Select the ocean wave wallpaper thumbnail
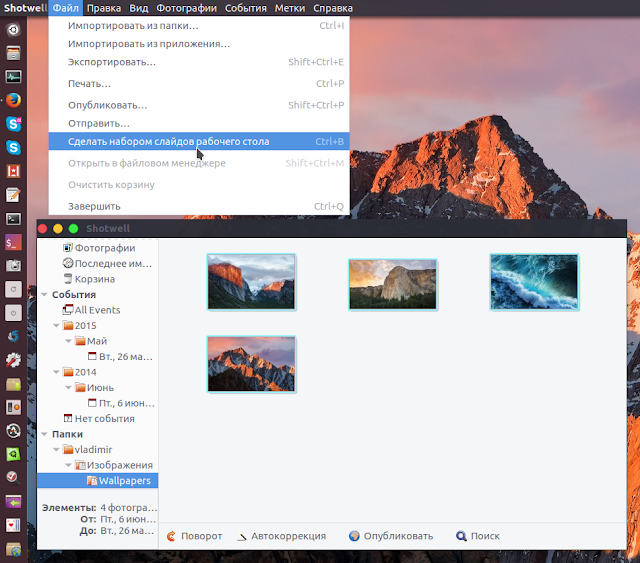The height and width of the screenshot is (563, 640). coord(534,282)
